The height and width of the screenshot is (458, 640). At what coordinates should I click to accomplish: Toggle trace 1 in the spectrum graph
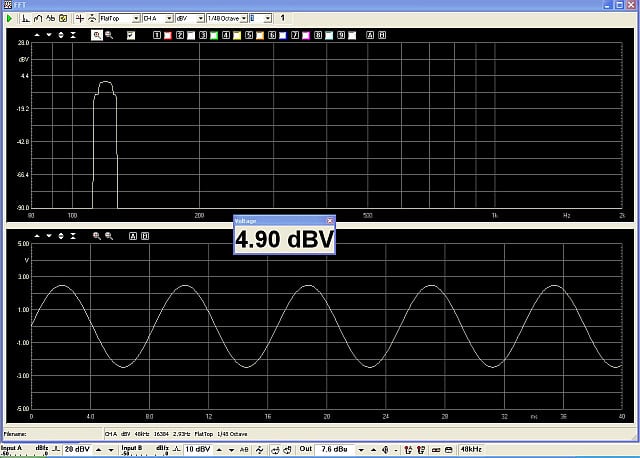pos(156,35)
